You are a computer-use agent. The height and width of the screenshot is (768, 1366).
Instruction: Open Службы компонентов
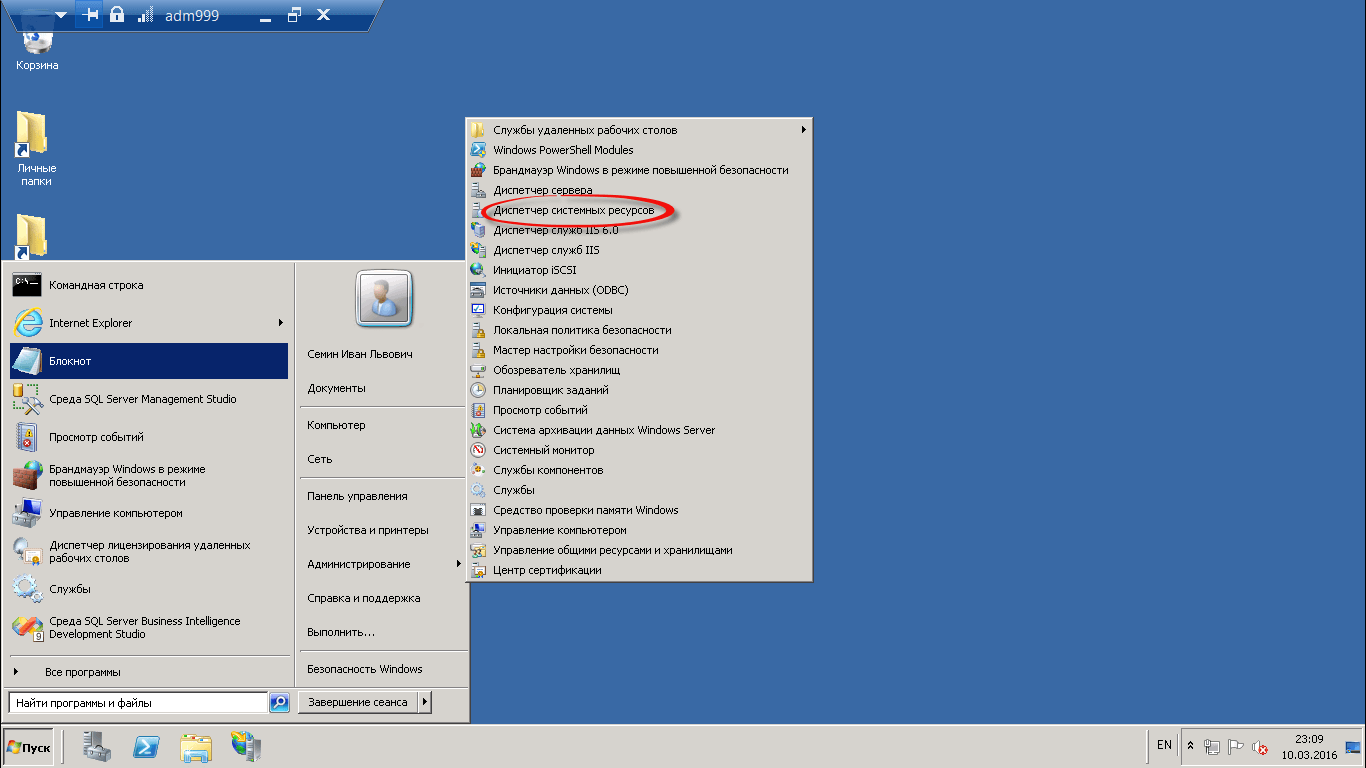click(639, 470)
